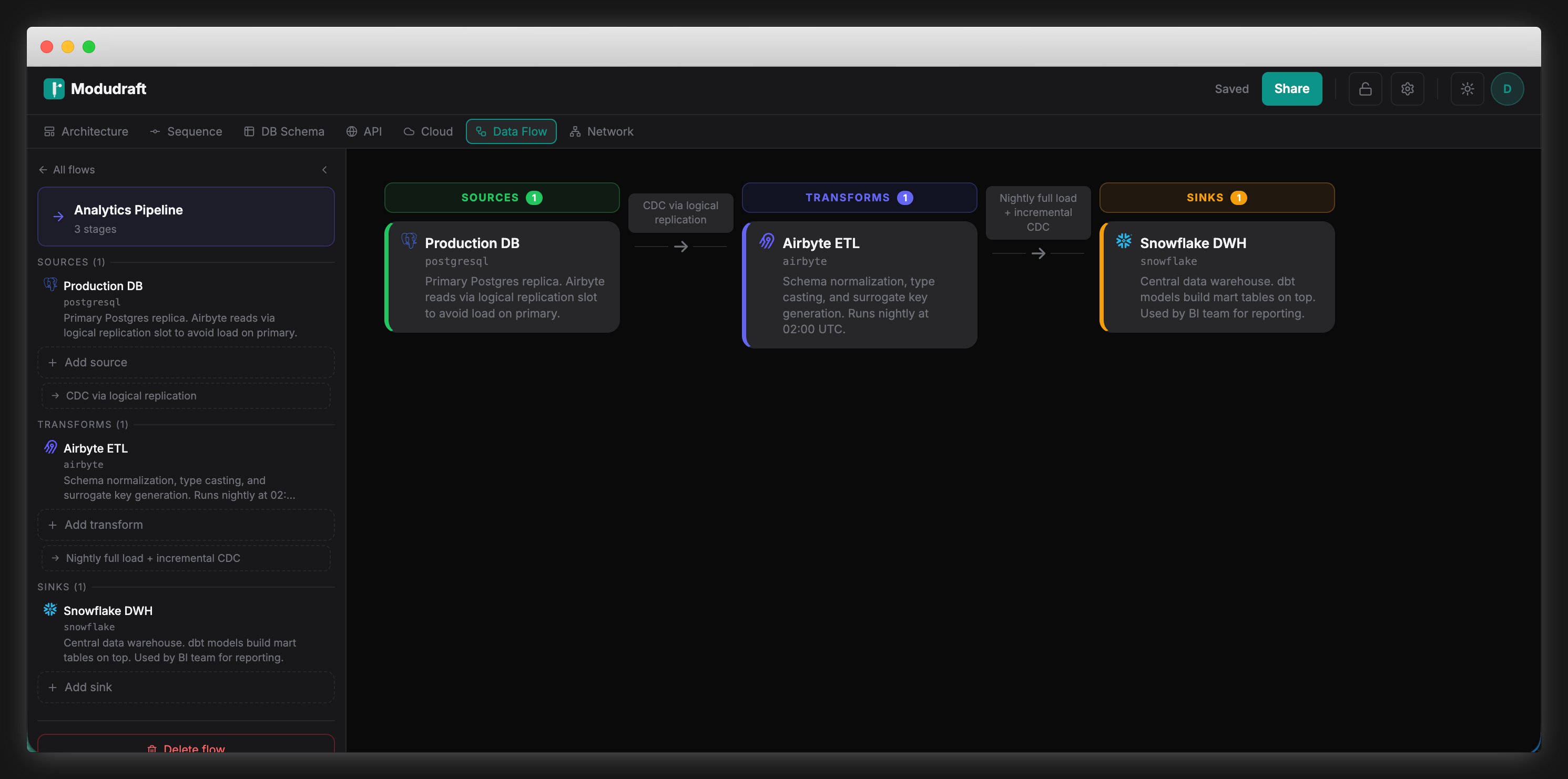Click the arrow between Sources and Transforms
Image resolution: width=1568 pixels, height=779 pixels.
[680, 247]
